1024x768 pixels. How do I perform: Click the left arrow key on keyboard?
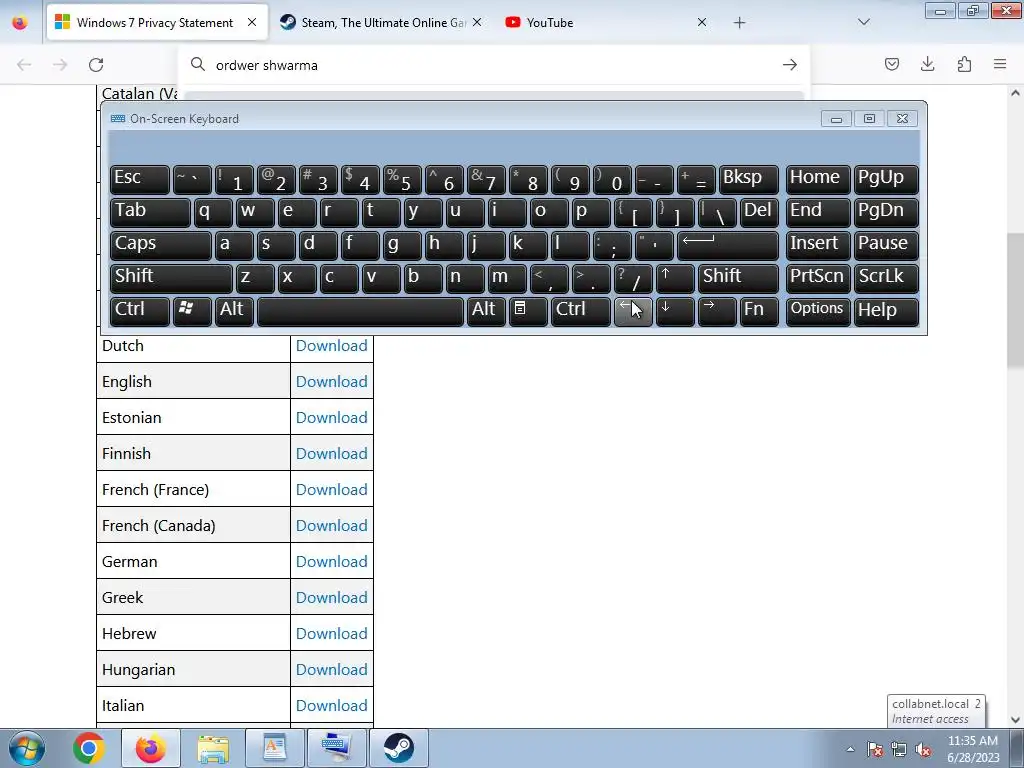click(x=633, y=311)
